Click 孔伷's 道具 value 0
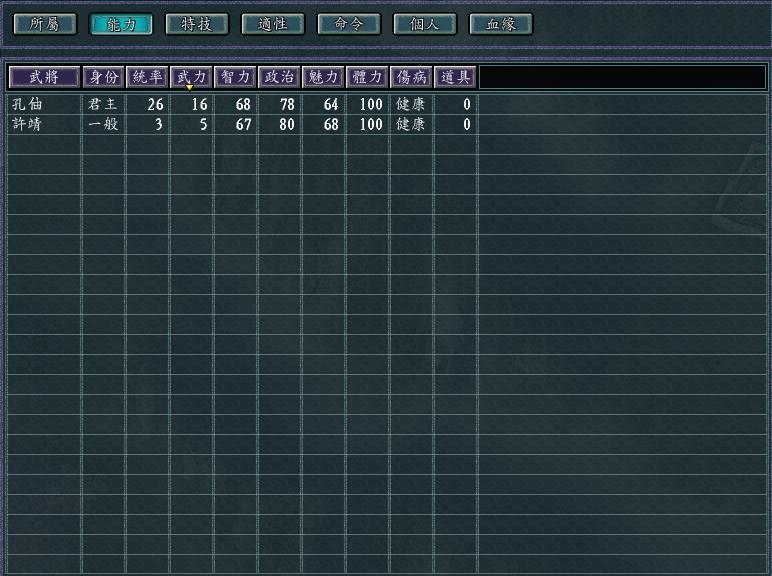The image size is (772, 576). click(467, 104)
